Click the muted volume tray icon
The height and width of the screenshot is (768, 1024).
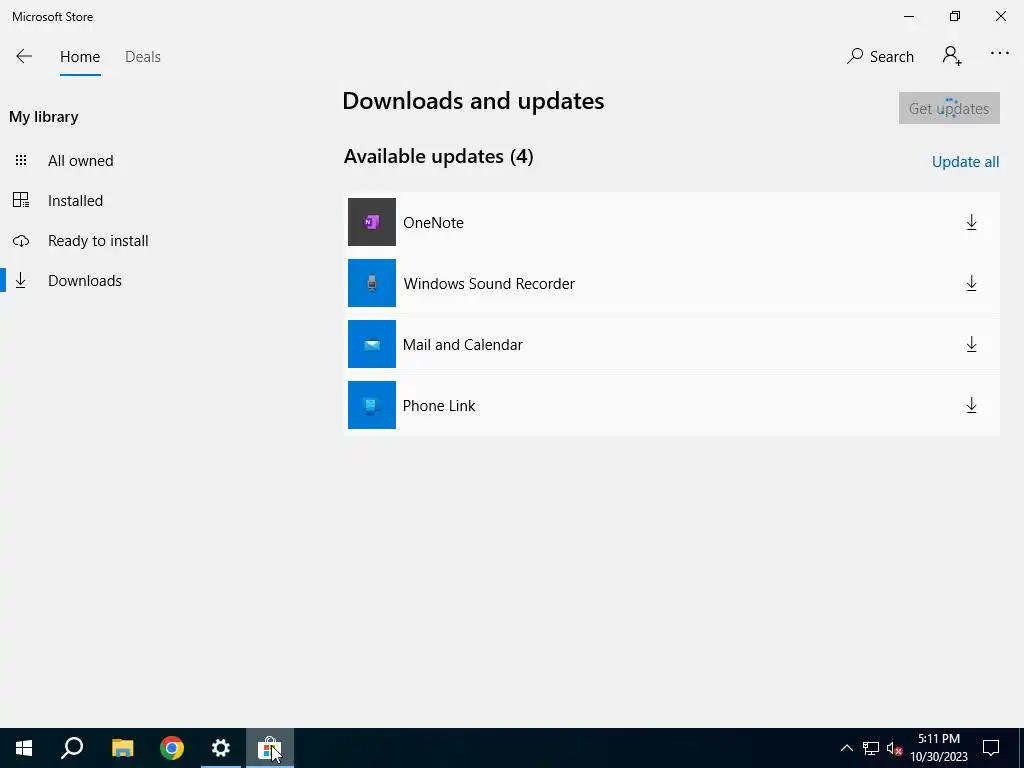894,748
